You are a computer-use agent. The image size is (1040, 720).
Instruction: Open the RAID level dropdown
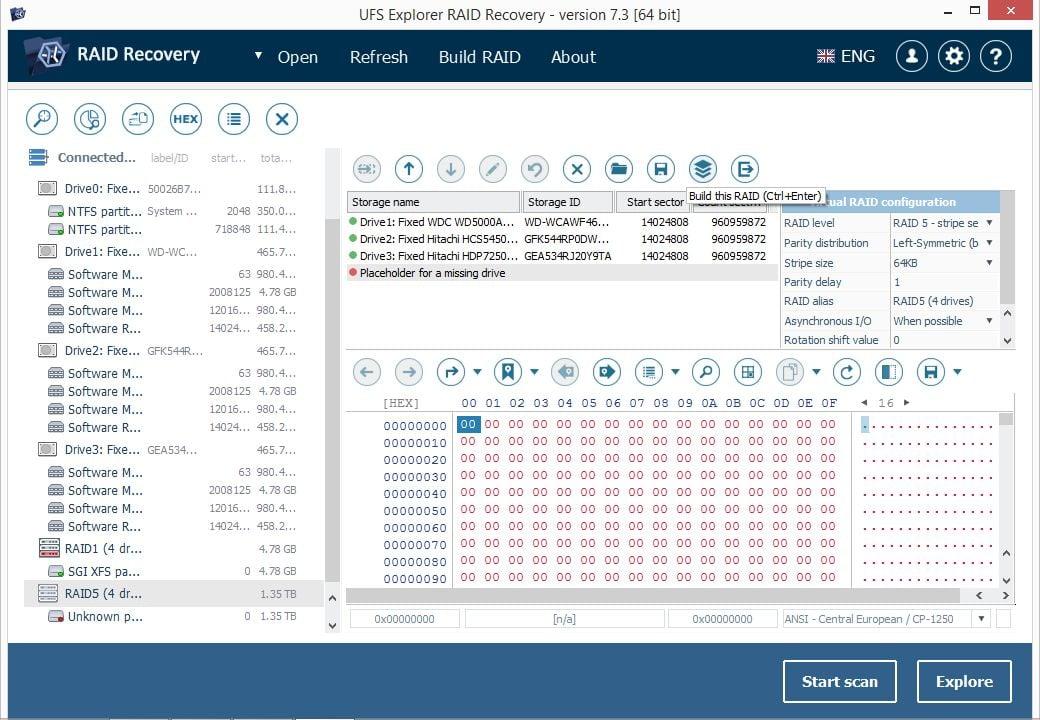[x=990, y=223]
